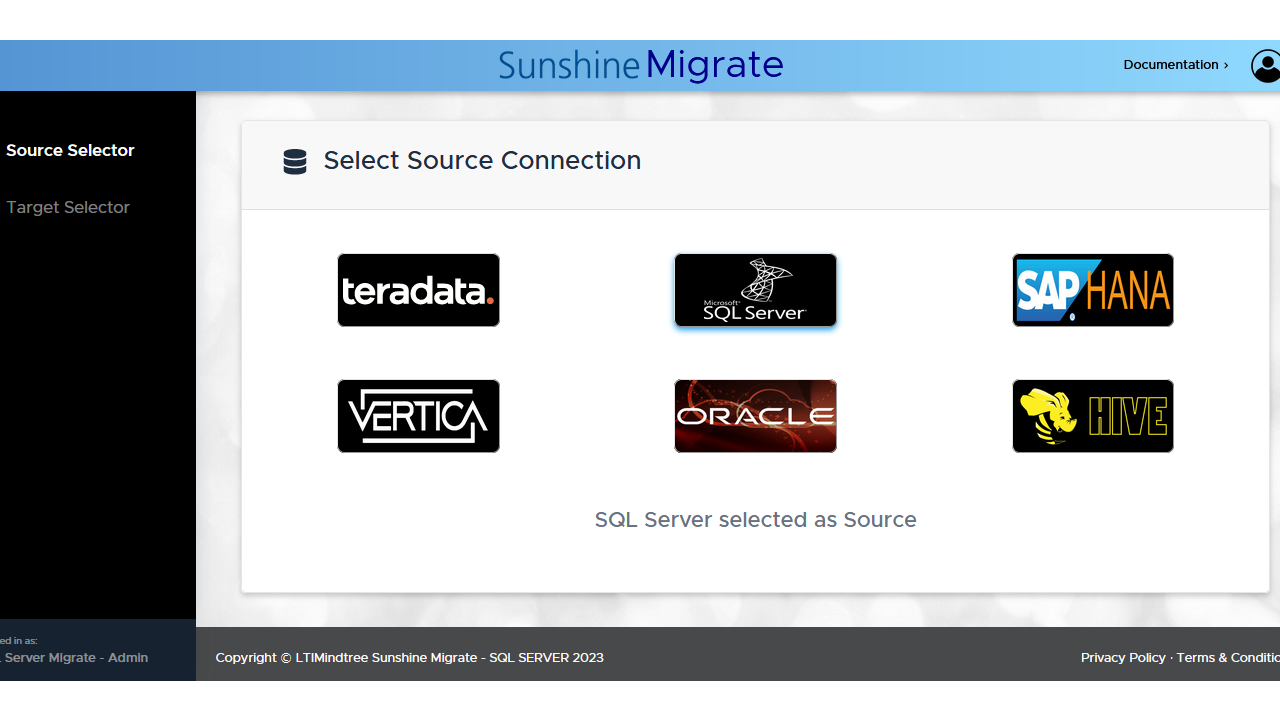Select the Vertica source connection

(418, 416)
